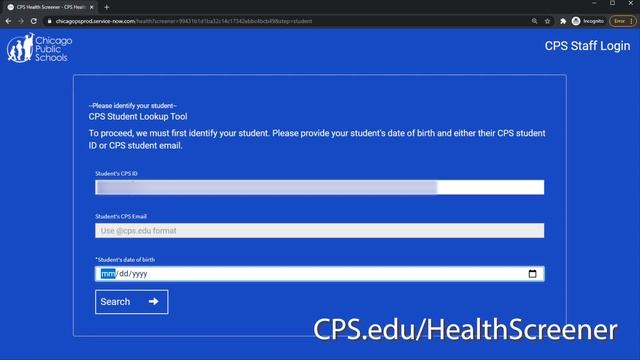Click the 'Please identify your student' text
640x360 pixels.
click(133, 106)
